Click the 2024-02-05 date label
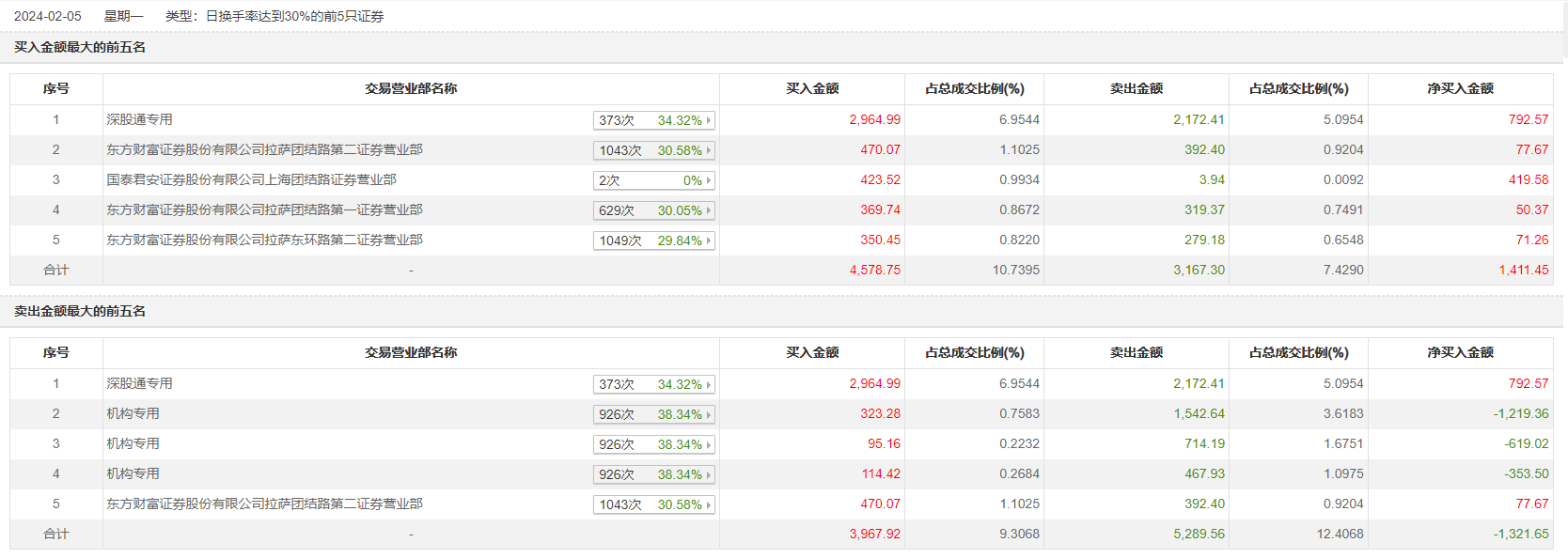The width and height of the screenshot is (1568, 558). [x=48, y=16]
